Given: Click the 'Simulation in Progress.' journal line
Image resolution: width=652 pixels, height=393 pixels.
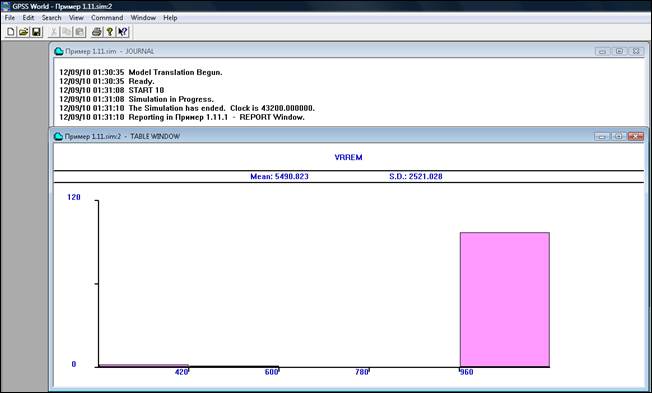Looking at the screenshot, I should (136, 99).
